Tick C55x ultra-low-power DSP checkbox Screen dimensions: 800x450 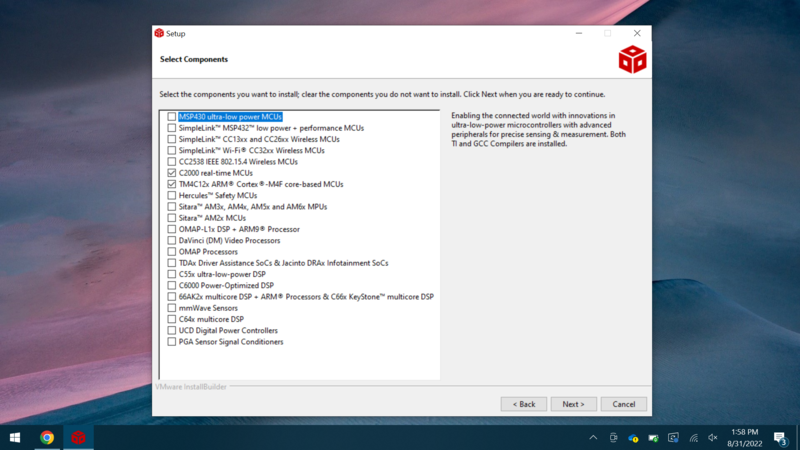point(171,274)
